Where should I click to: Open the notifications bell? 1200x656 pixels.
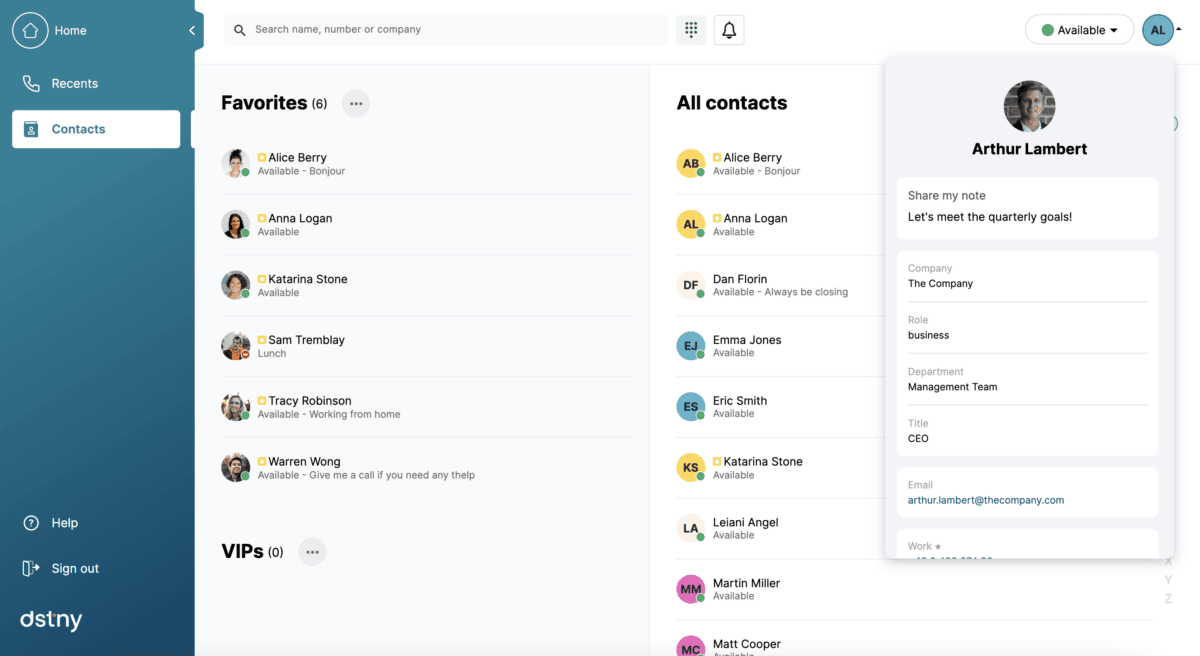729,30
